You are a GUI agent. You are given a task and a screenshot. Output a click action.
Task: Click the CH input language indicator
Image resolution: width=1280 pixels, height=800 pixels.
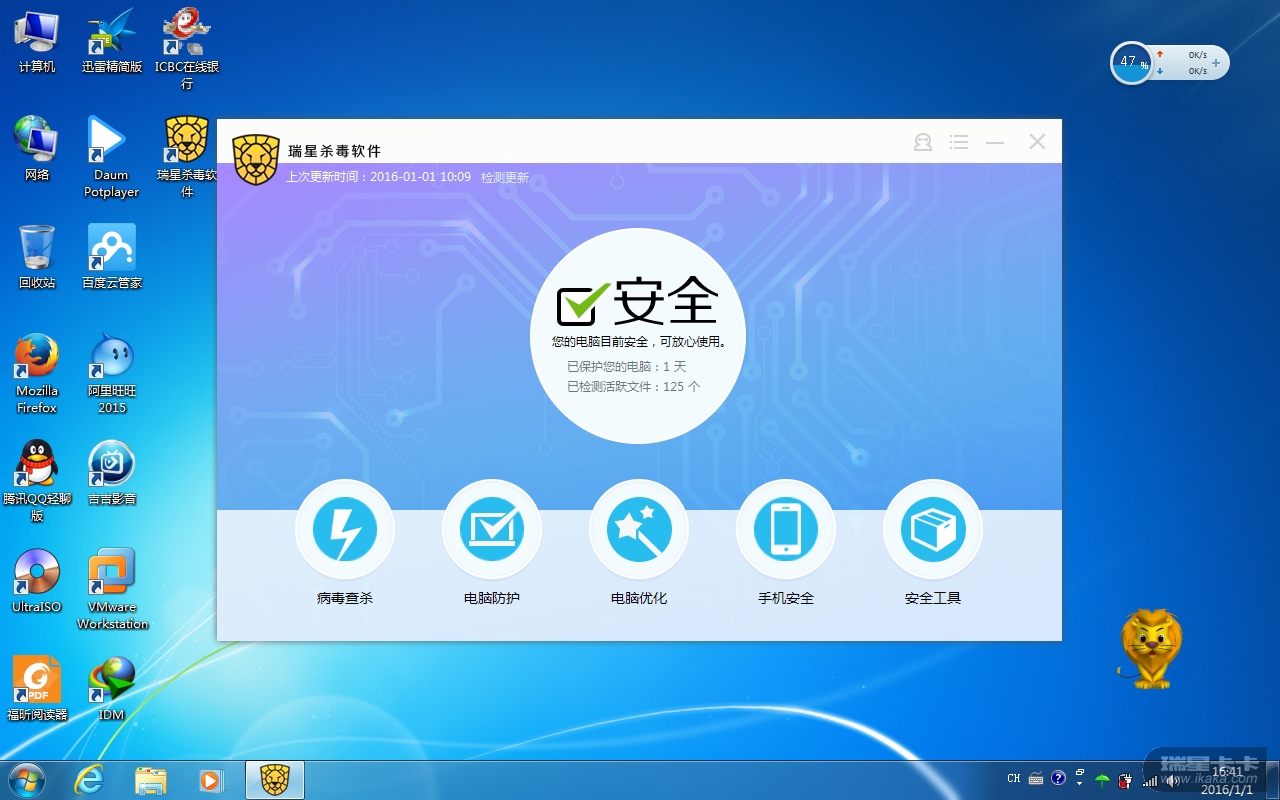(1014, 779)
